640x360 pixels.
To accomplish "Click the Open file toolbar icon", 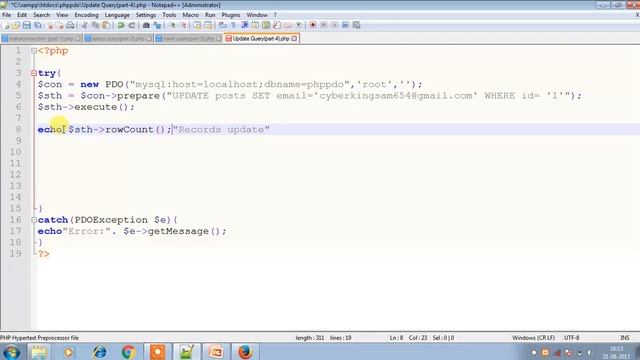I will [16, 25].
